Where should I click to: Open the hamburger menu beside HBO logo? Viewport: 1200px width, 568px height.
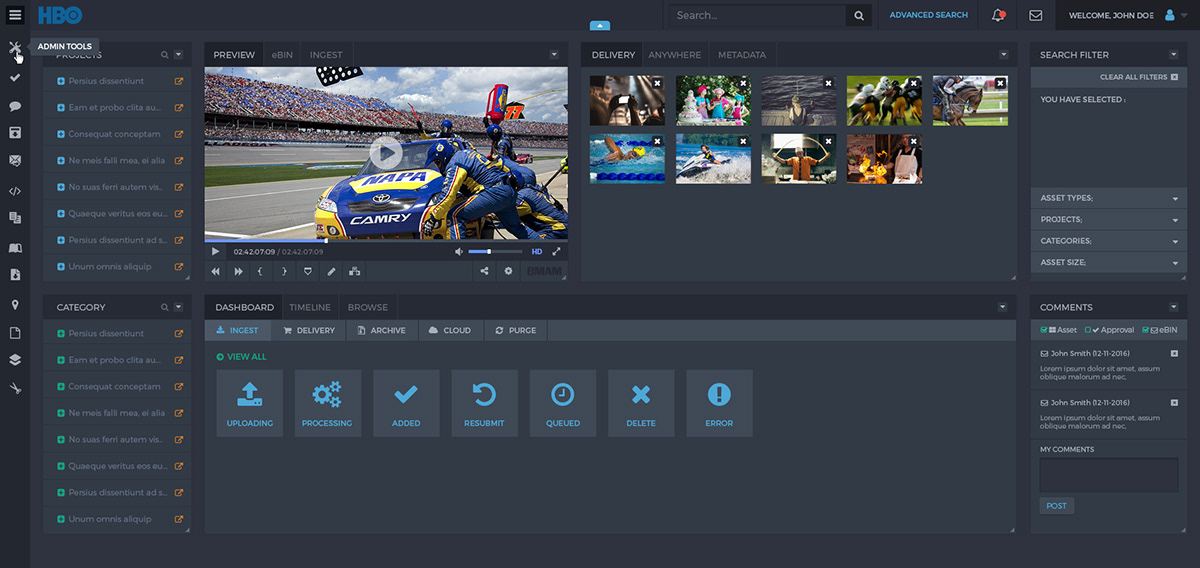point(15,15)
